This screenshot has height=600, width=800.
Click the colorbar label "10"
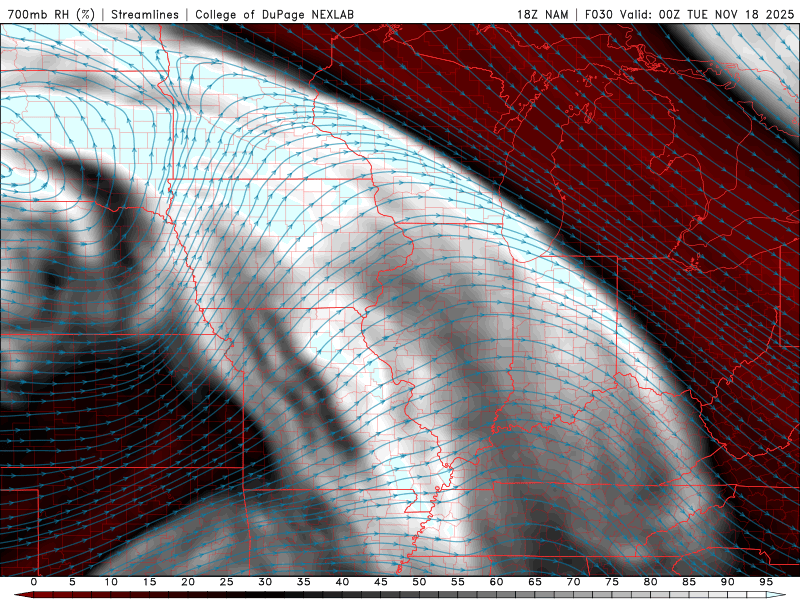click(x=111, y=582)
